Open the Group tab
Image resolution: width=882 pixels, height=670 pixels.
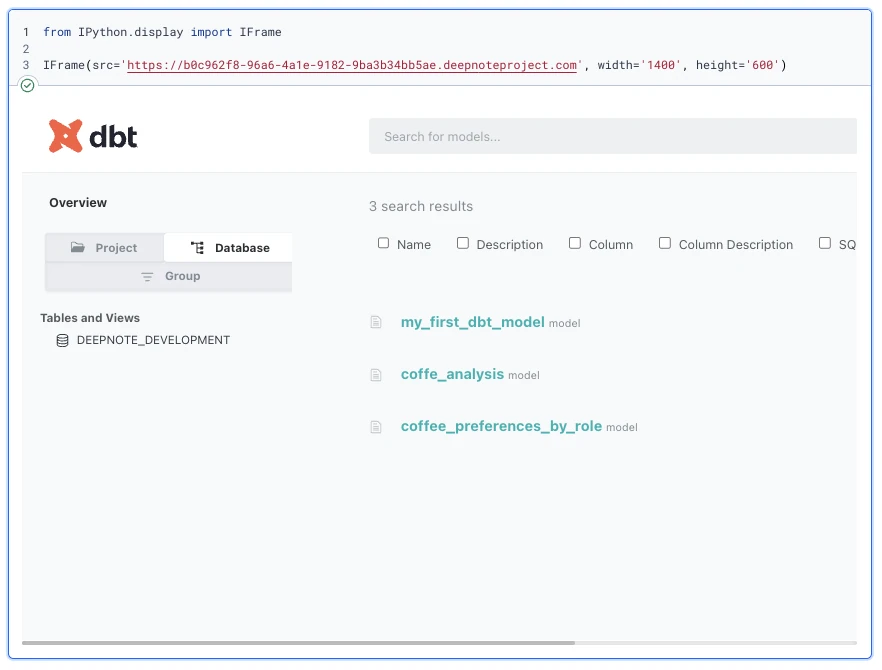[169, 276]
